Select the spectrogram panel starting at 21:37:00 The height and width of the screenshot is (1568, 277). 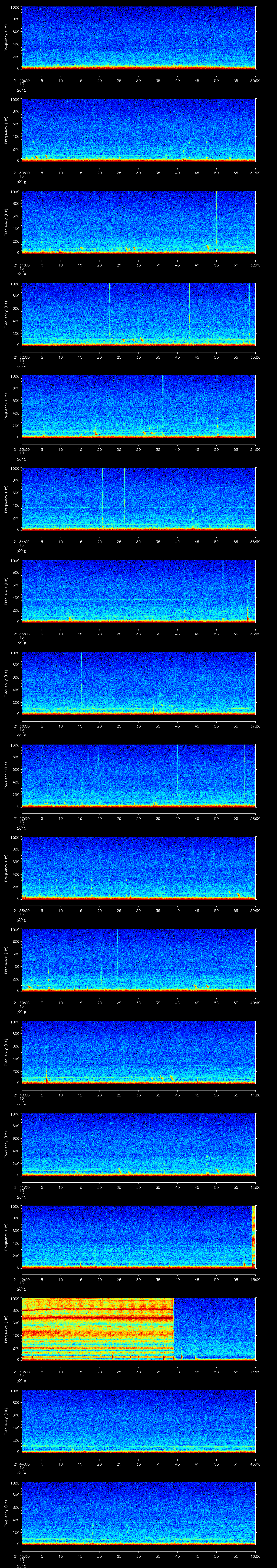click(x=138, y=776)
